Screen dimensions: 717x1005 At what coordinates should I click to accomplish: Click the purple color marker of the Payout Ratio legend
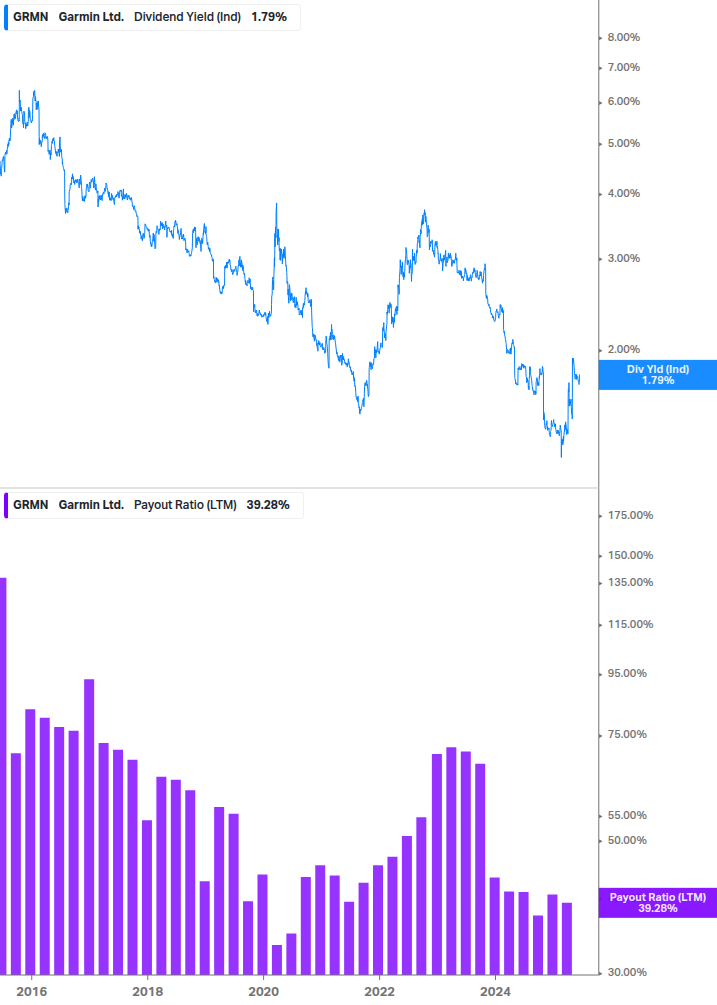pyautogui.click(x=6, y=505)
